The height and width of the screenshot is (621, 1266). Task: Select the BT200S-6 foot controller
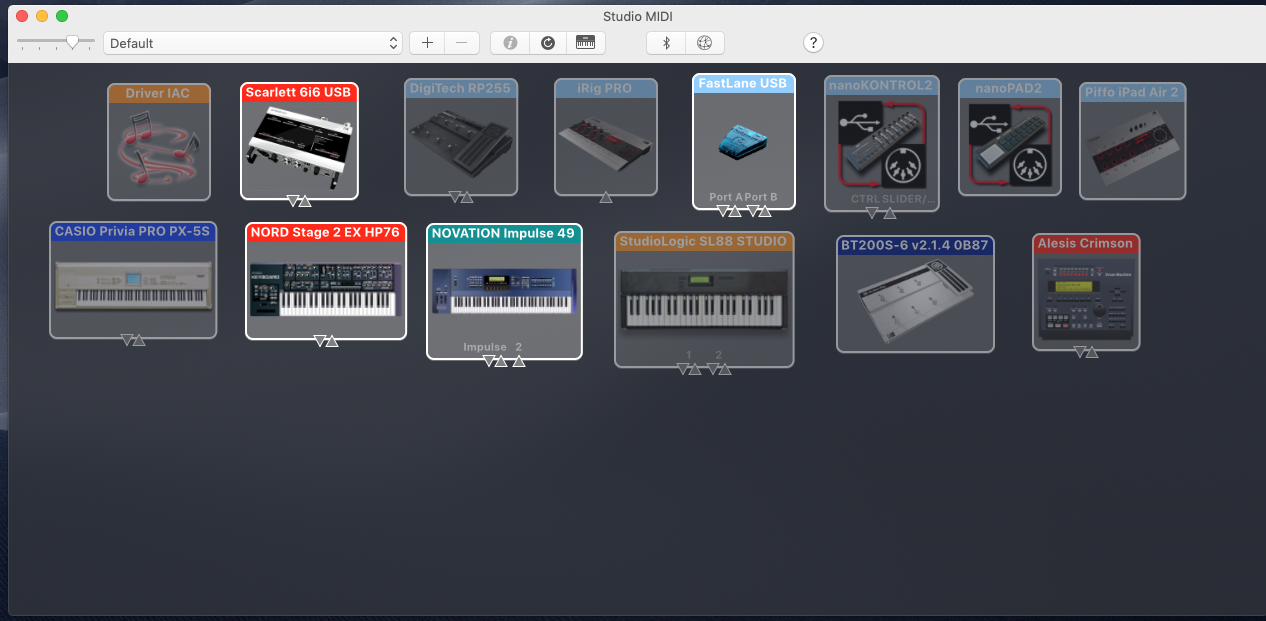click(916, 294)
